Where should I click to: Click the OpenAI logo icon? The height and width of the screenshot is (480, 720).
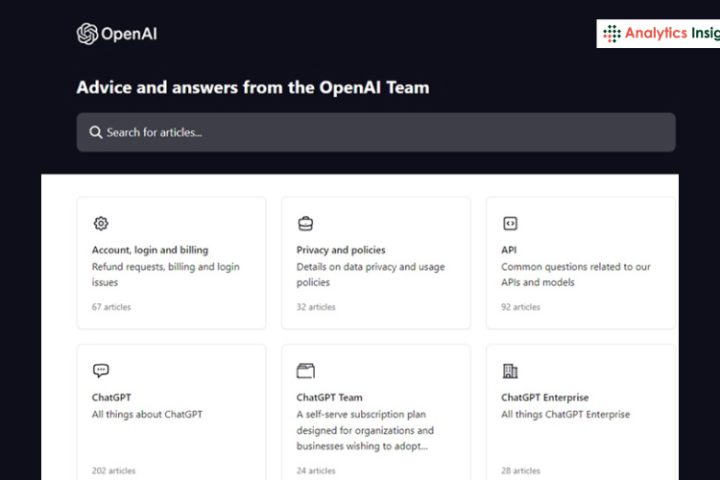tap(88, 34)
